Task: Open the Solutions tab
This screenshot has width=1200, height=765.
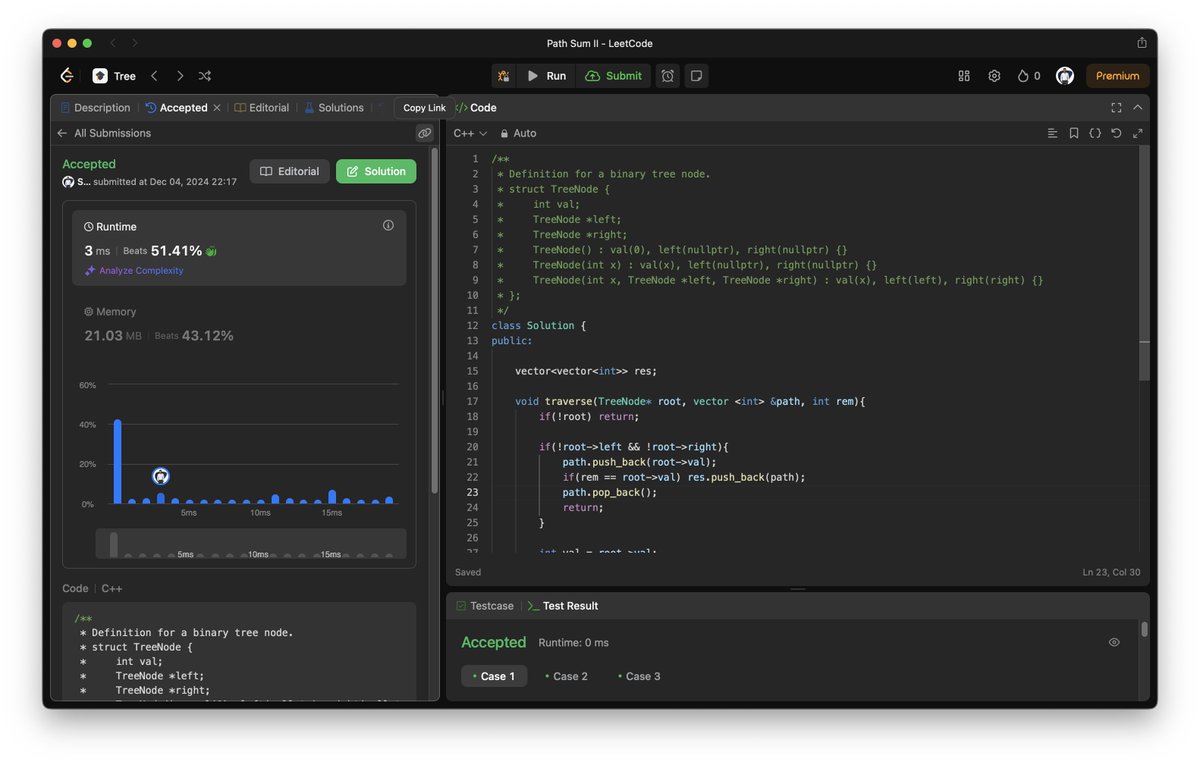Action: (334, 108)
